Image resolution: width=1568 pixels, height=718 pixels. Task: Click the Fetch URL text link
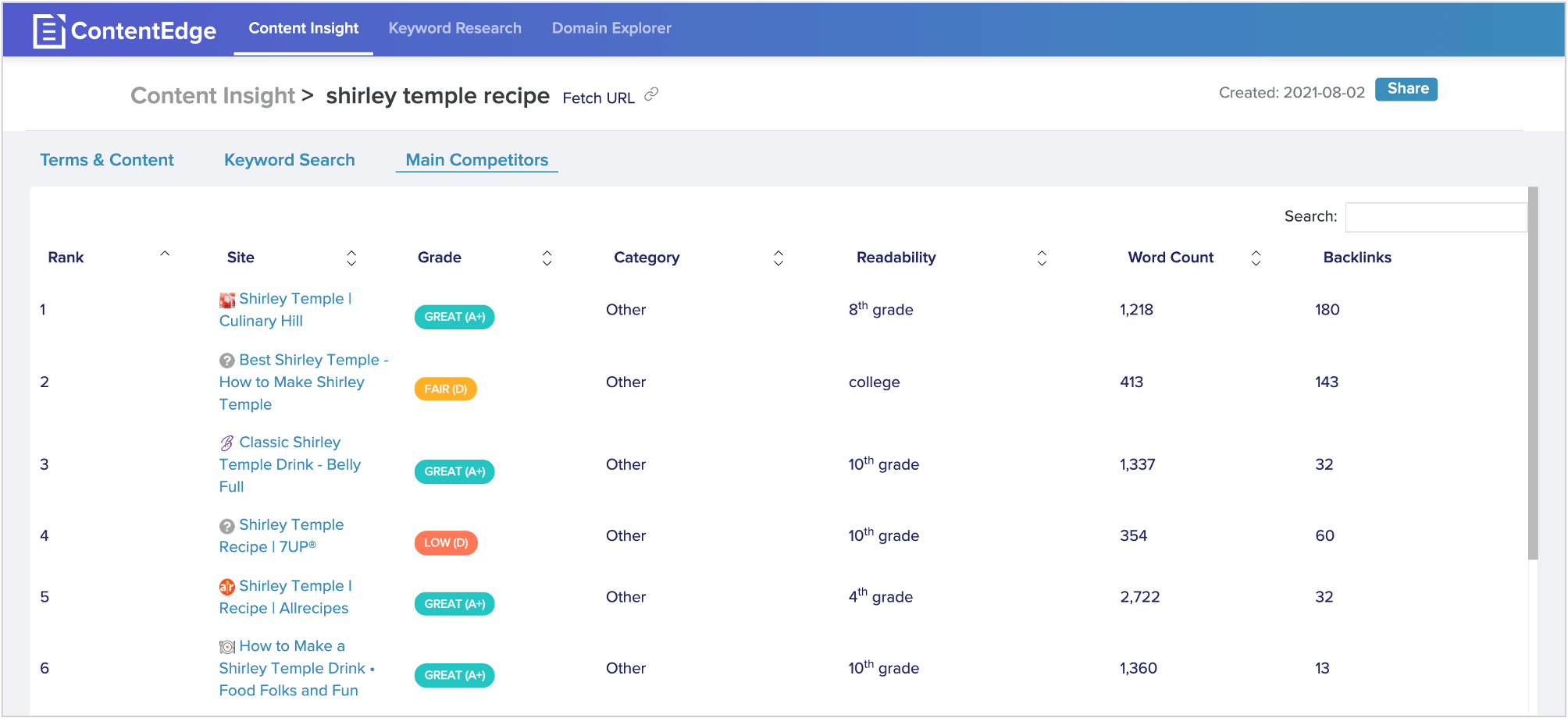click(x=598, y=98)
